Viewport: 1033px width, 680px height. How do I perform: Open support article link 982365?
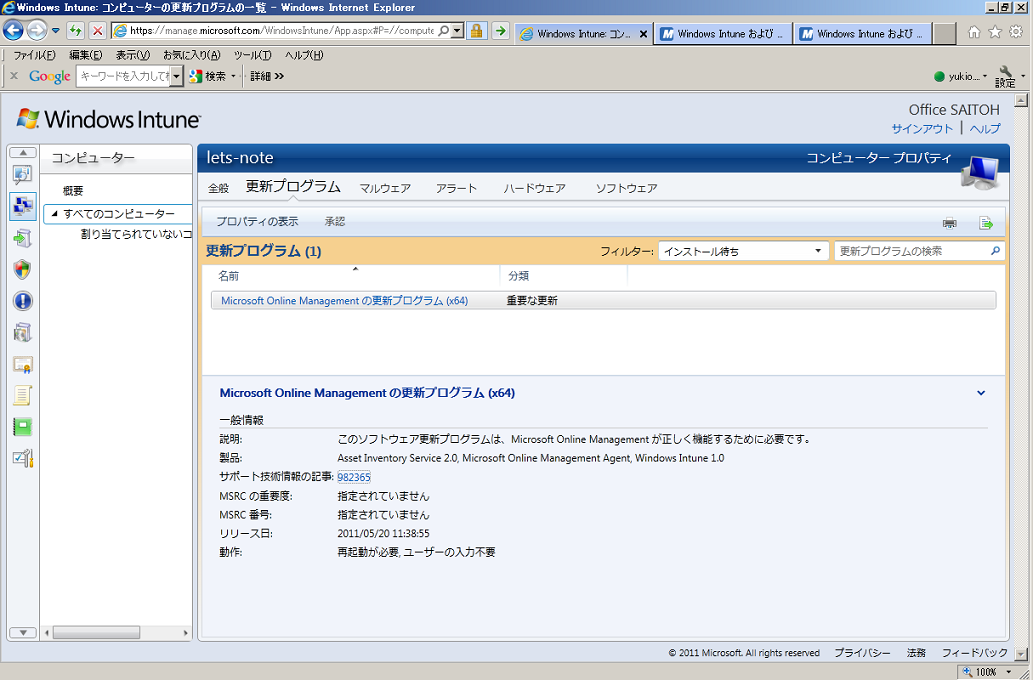pyautogui.click(x=354, y=477)
